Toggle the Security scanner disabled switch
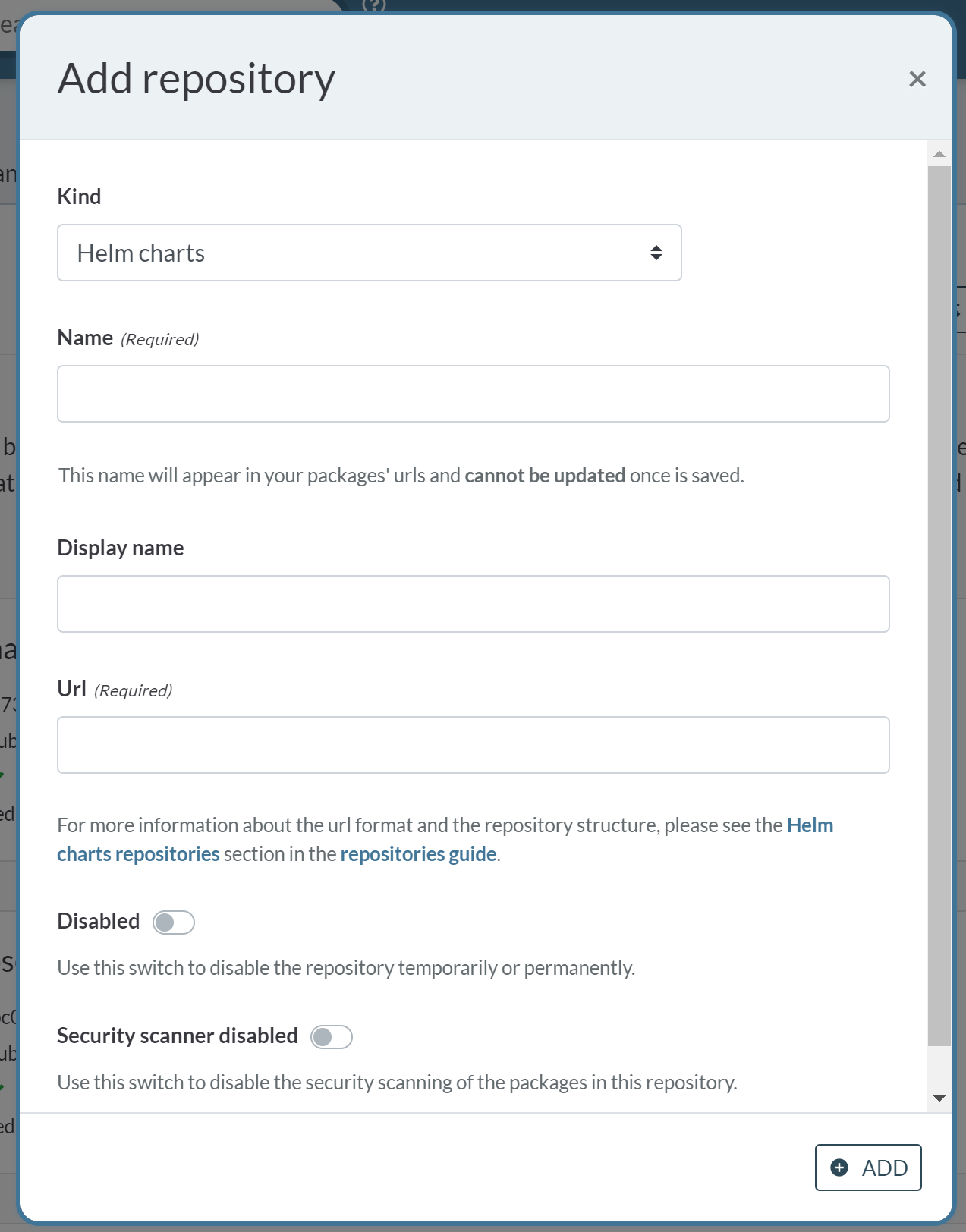This screenshot has width=966, height=1232. pos(332,1037)
